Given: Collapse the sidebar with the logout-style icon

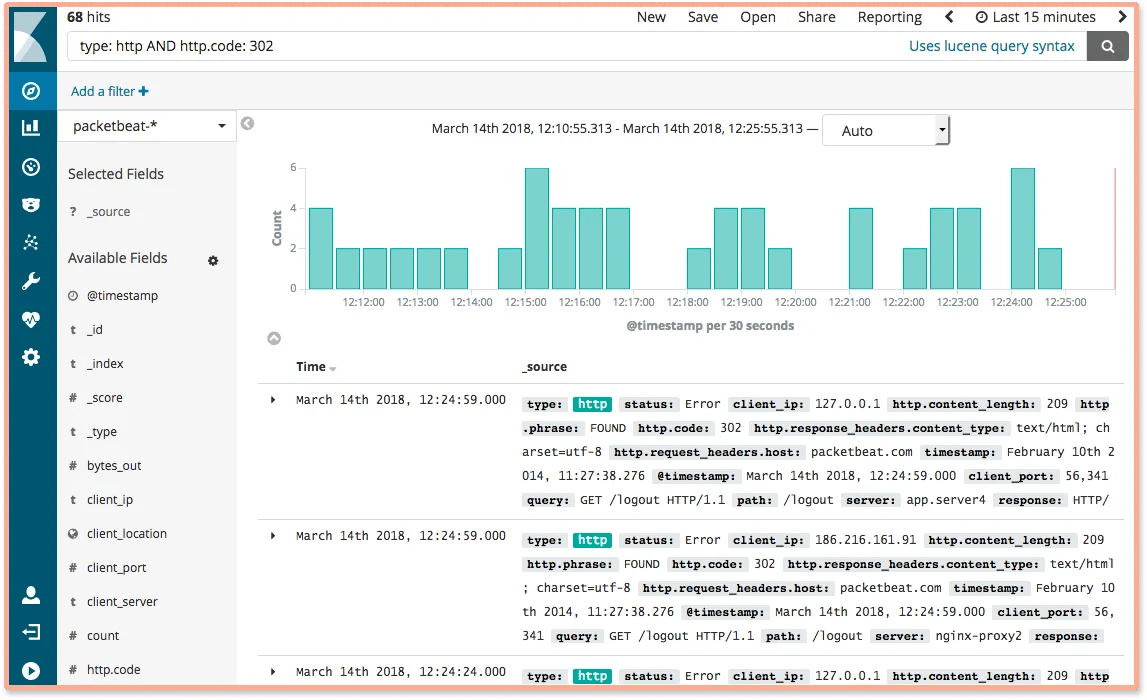Looking at the screenshot, I should click(x=31, y=632).
